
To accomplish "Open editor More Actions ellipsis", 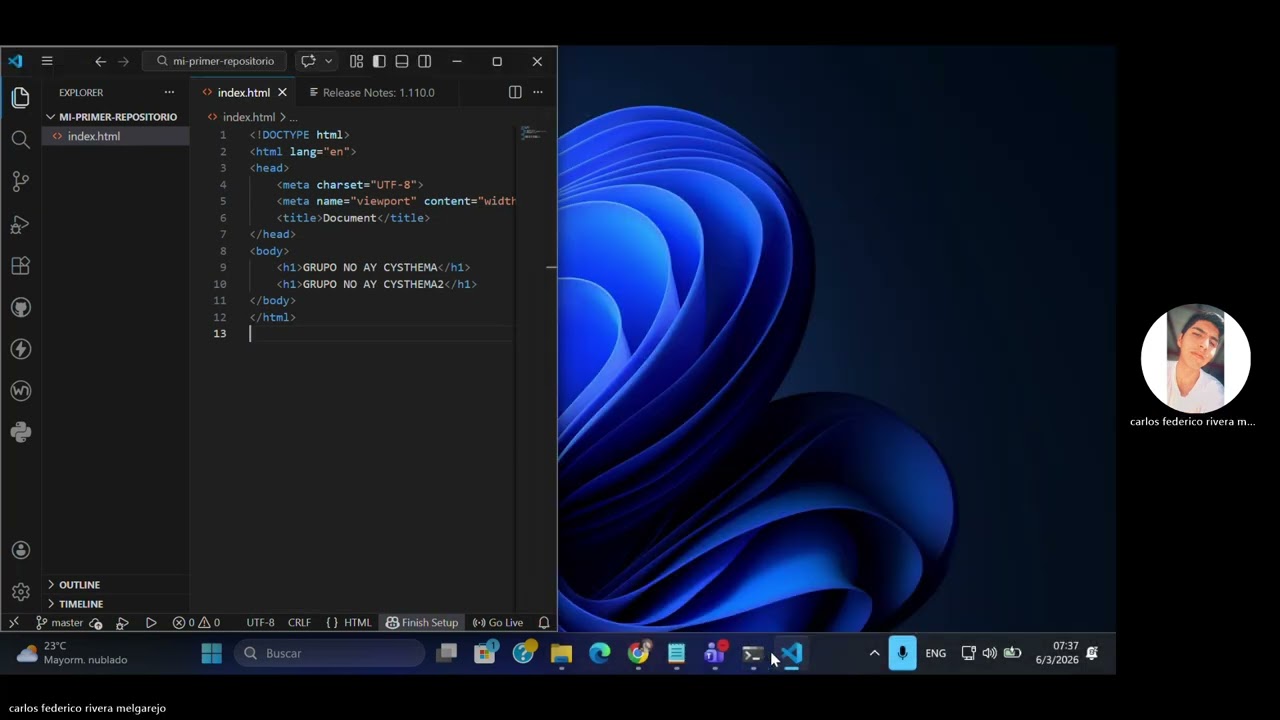I will point(538,92).
